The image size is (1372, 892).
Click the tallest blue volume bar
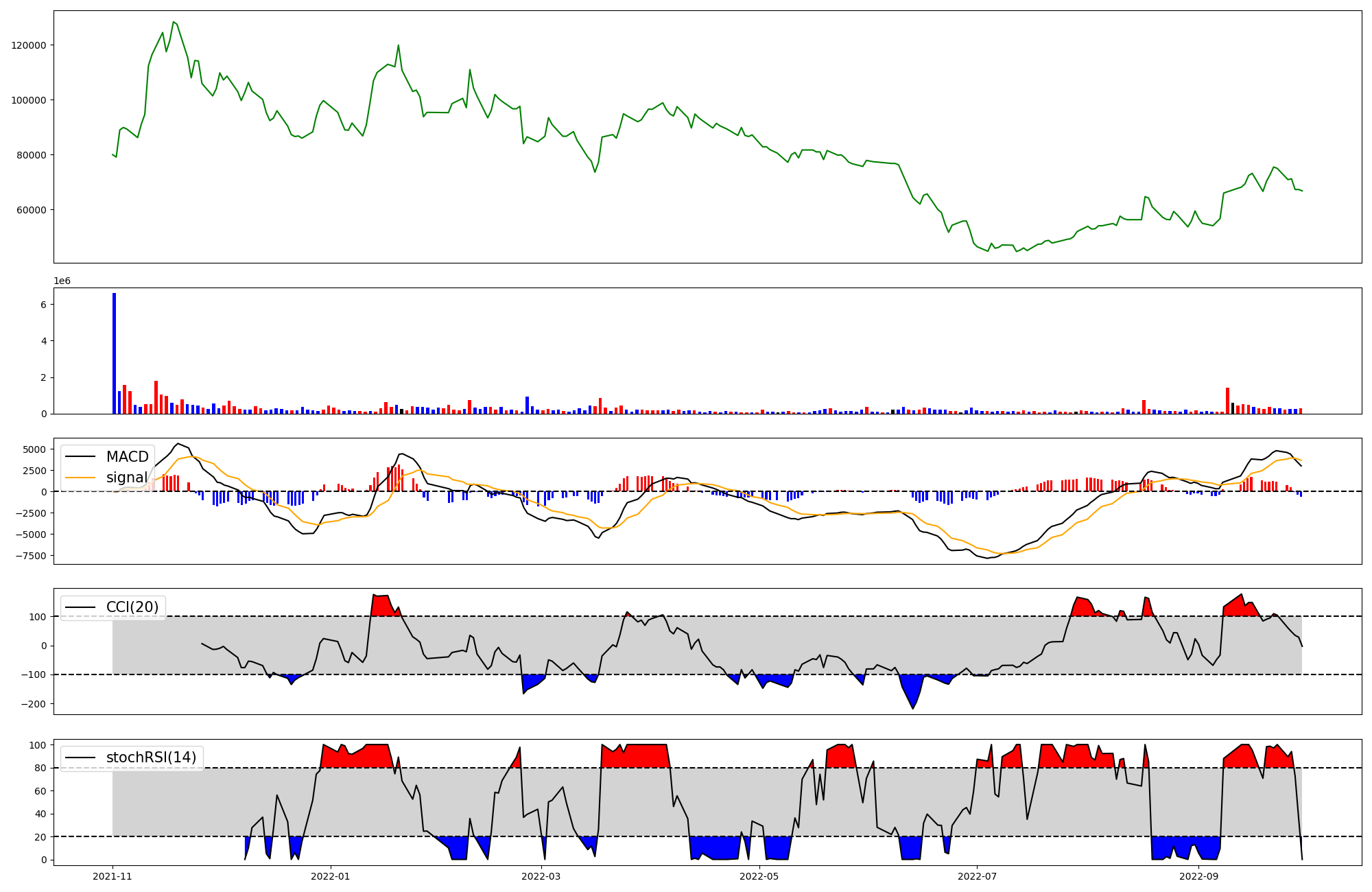[x=115, y=353]
